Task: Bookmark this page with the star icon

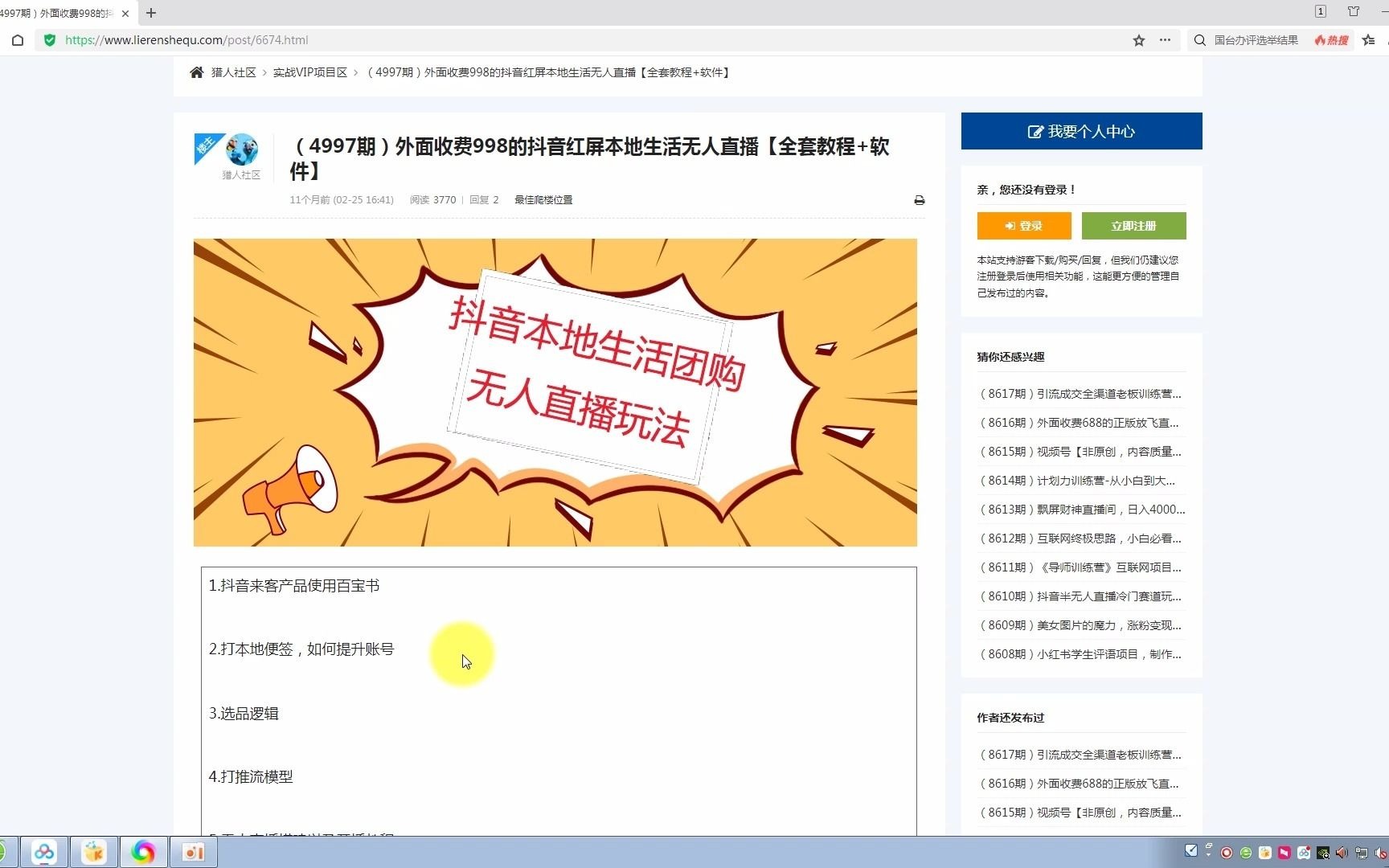Action: point(1139,40)
